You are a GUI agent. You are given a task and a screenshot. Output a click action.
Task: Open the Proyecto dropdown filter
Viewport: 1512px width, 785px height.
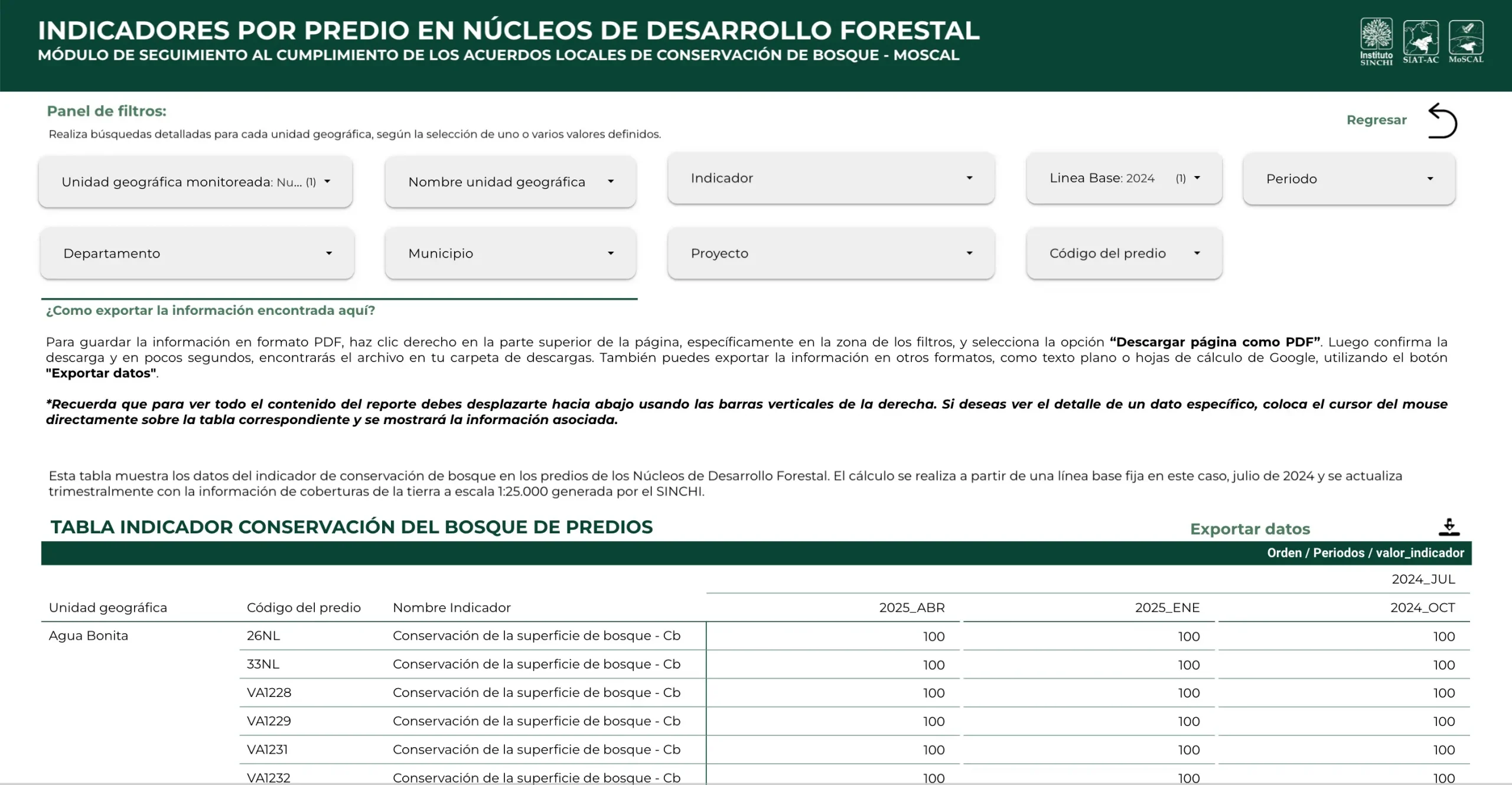pos(831,253)
